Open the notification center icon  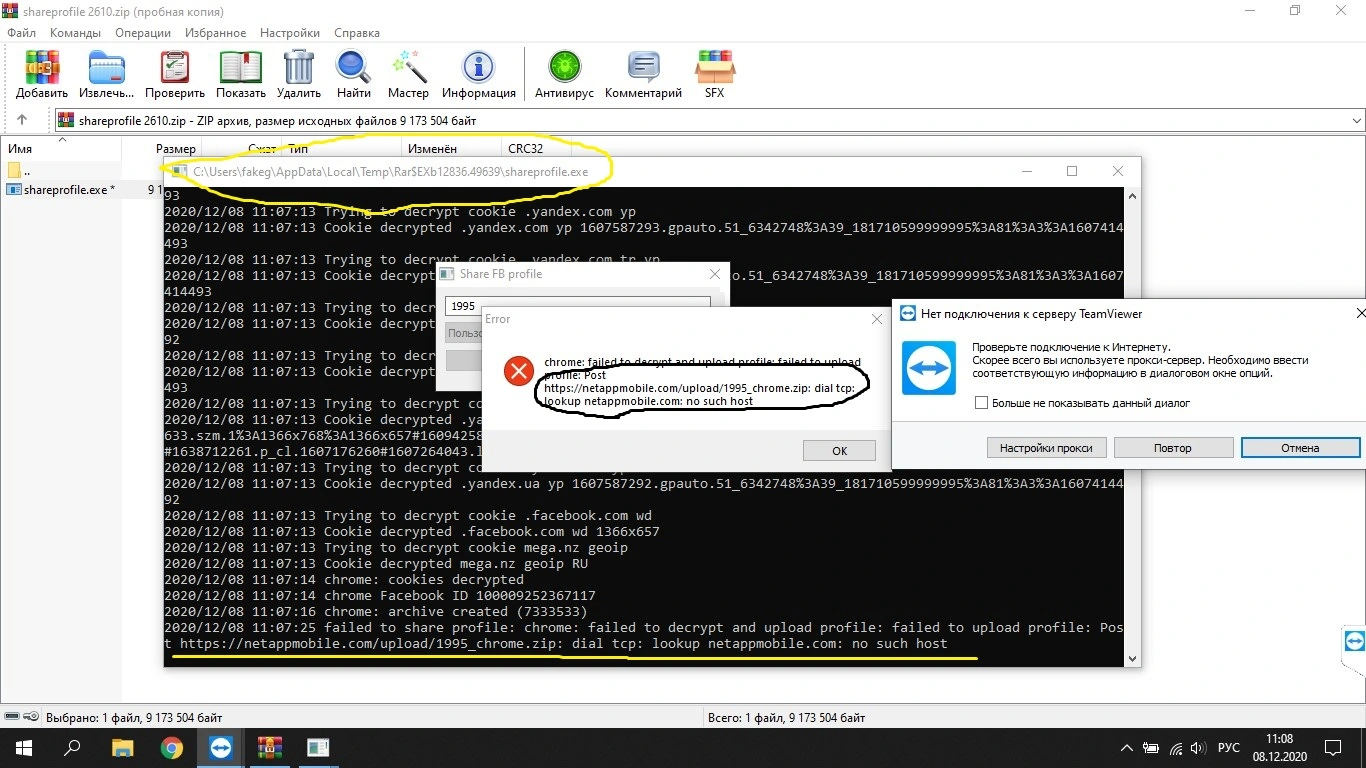[x=1333, y=748]
